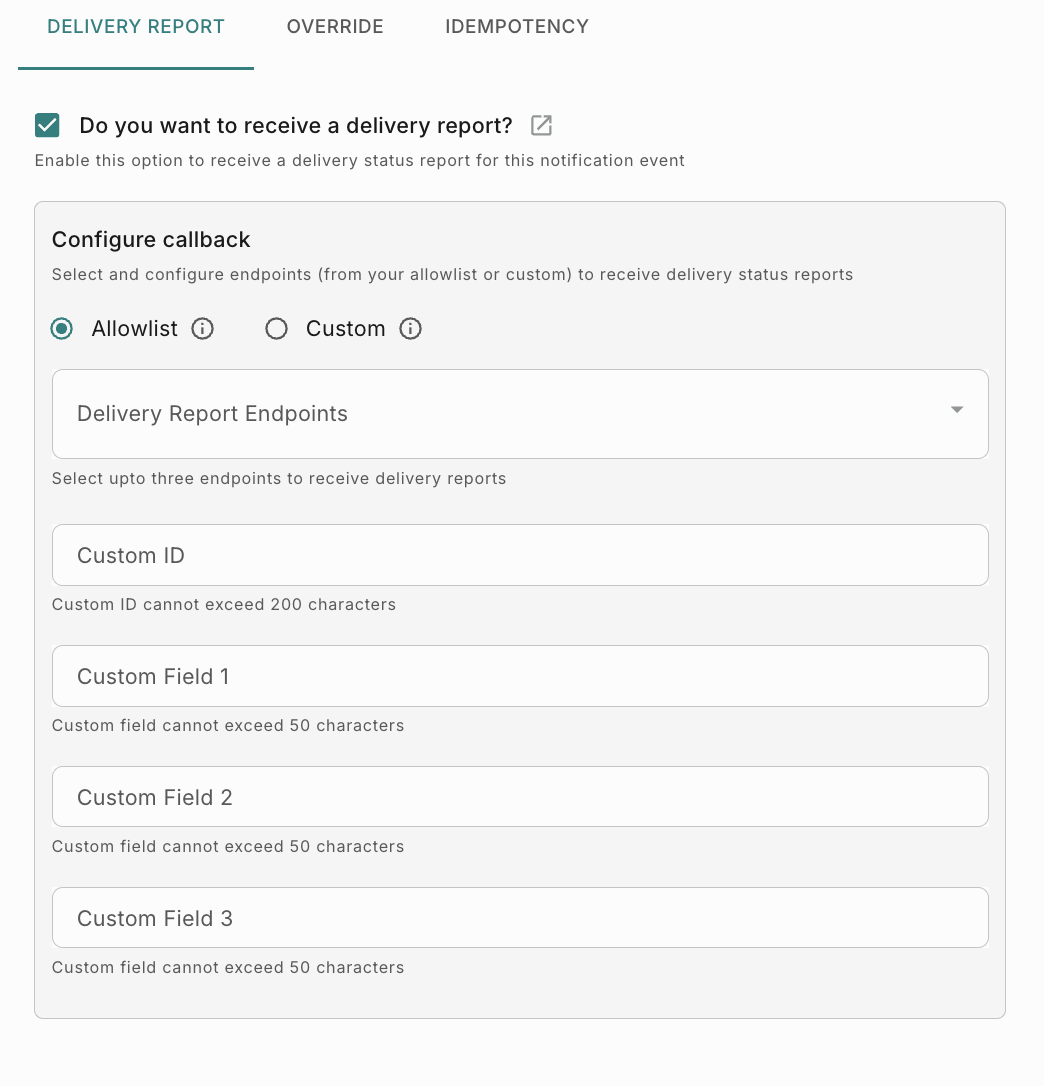
Task: Click the 'Do you want to receive a delivery report?' label
Action: click(x=296, y=126)
